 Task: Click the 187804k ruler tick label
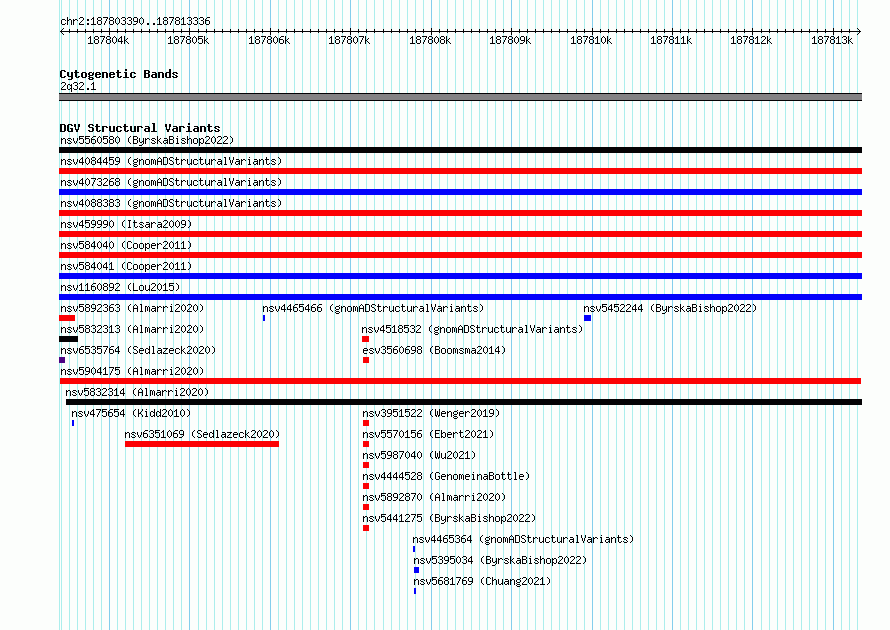[x=108, y=40]
